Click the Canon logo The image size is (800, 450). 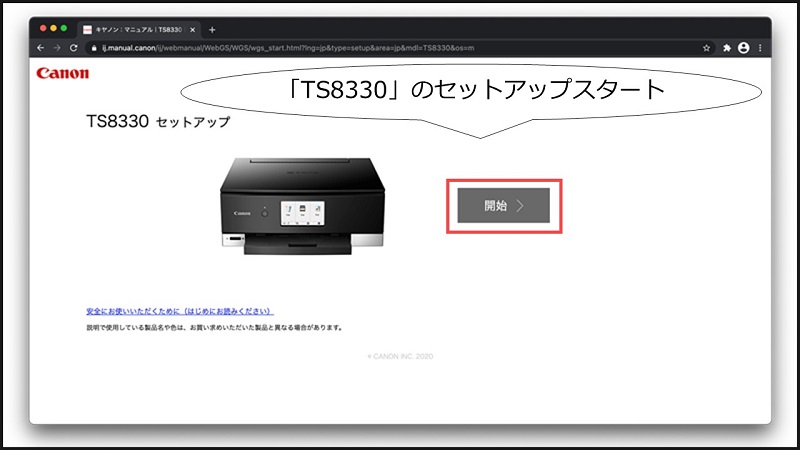click(x=62, y=73)
